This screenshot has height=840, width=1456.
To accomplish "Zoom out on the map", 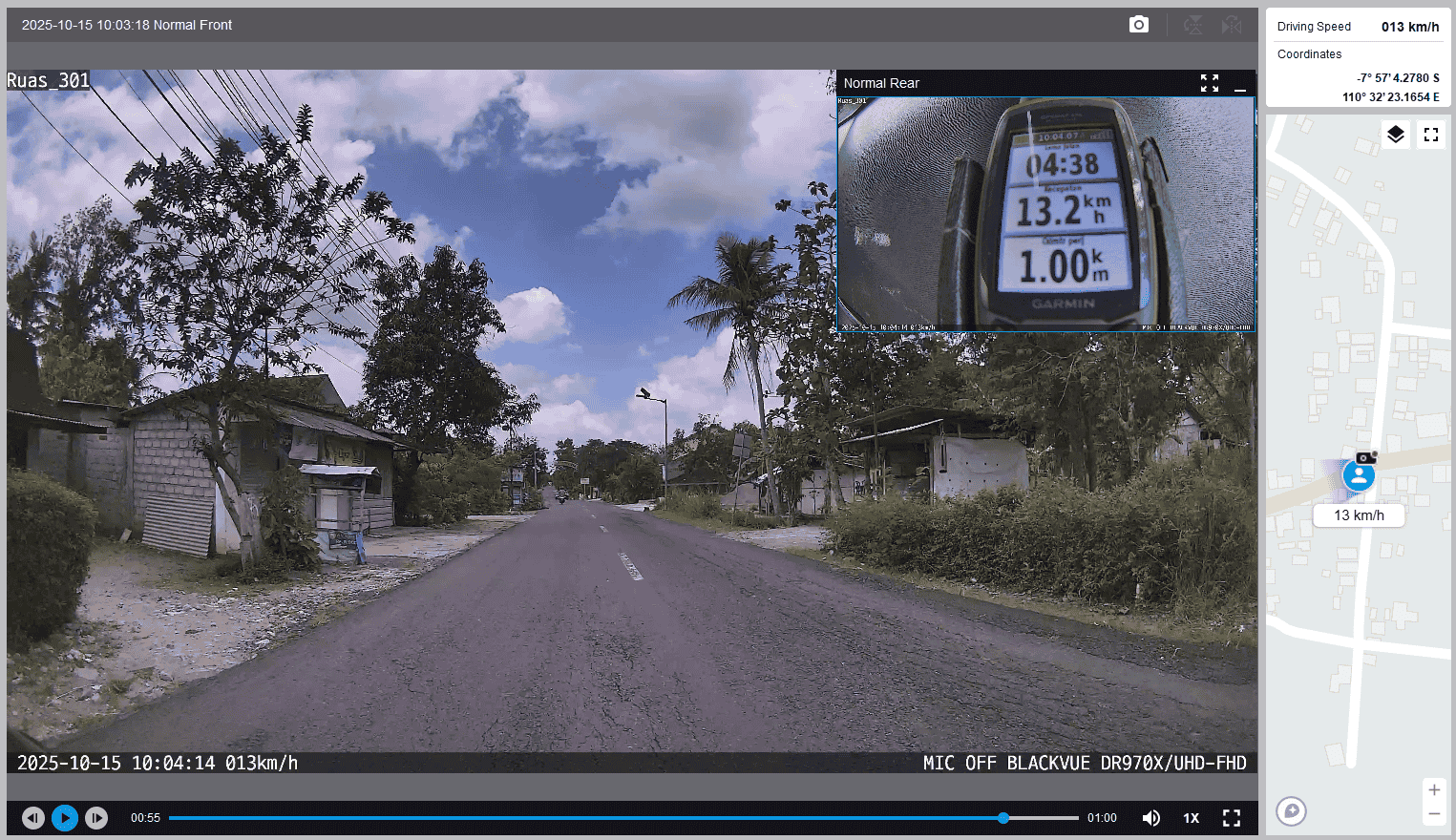I will [1434, 814].
